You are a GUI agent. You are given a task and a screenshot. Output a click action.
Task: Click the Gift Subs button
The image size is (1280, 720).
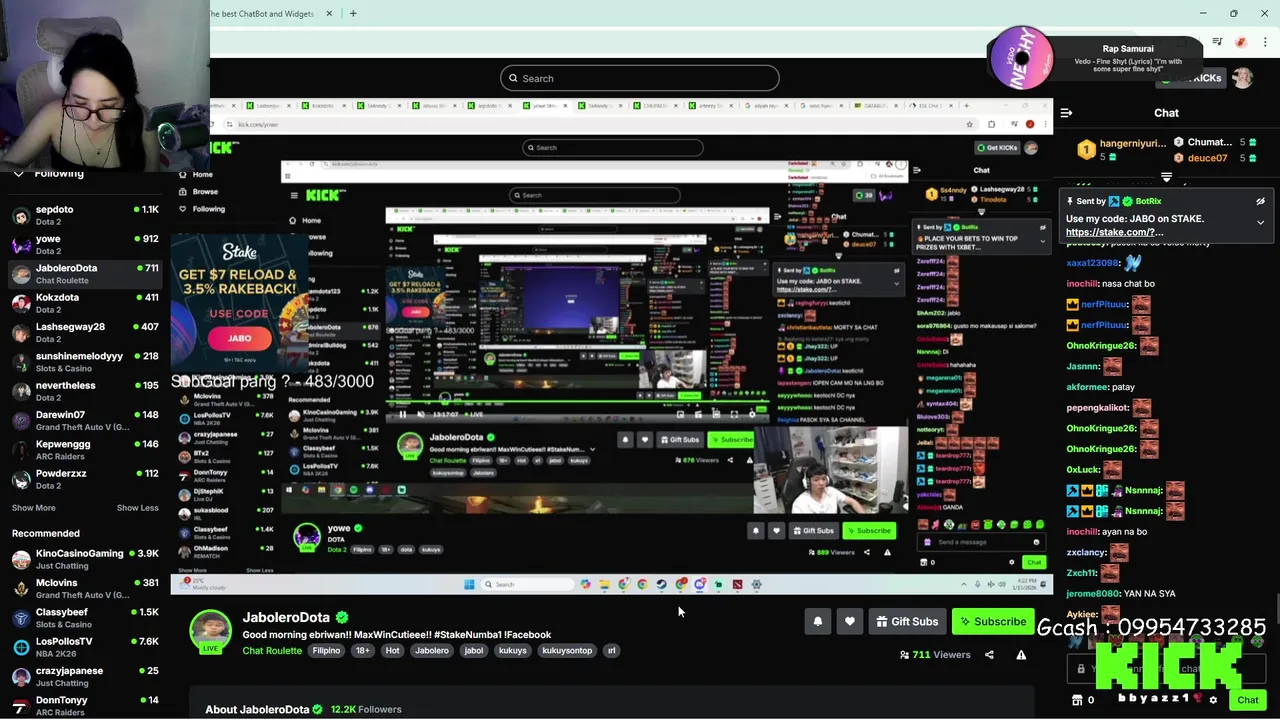[x=907, y=622]
